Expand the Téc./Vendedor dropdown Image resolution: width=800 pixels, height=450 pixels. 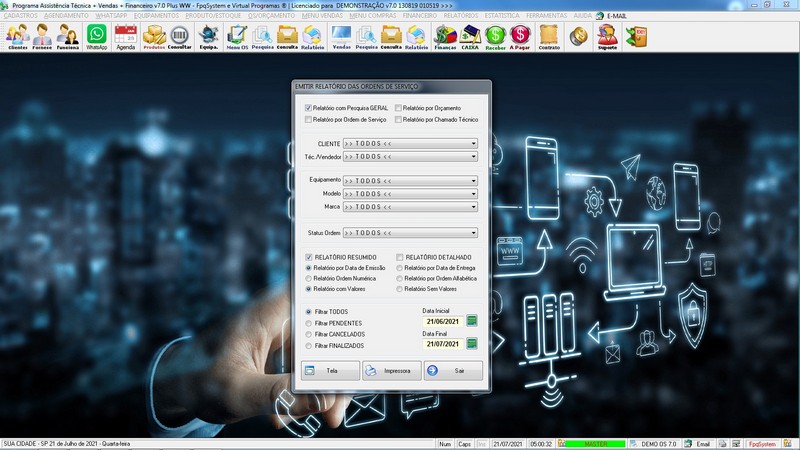tap(473, 157)
